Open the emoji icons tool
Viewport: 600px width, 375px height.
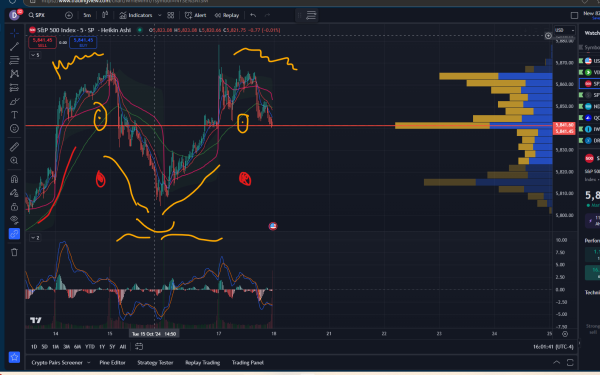[14, 129]
